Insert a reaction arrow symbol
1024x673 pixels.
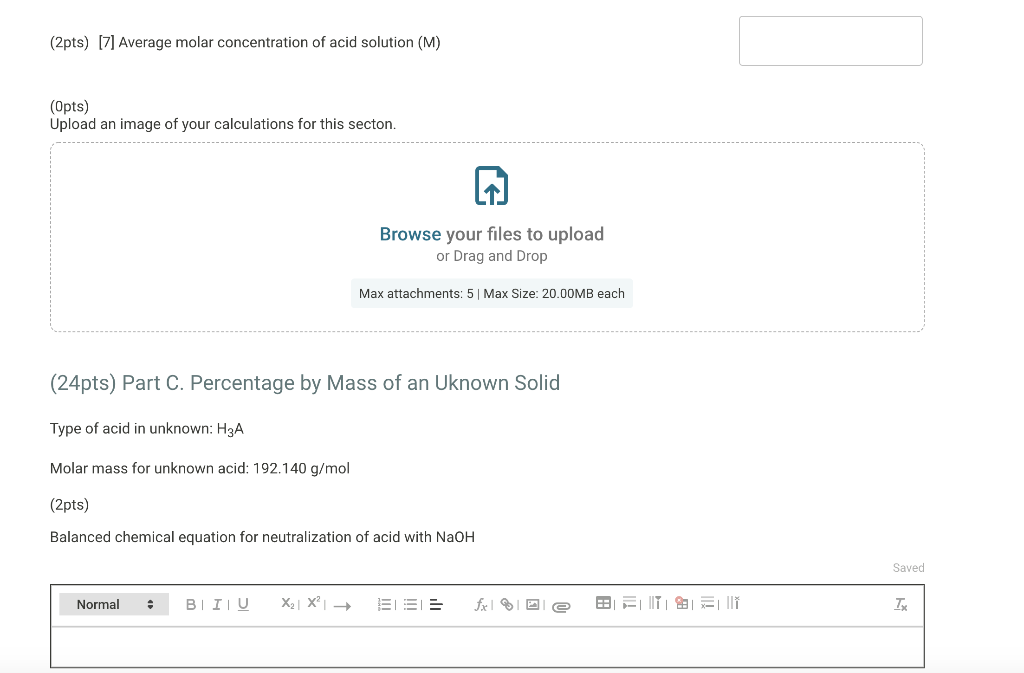(x=343, y=605)
